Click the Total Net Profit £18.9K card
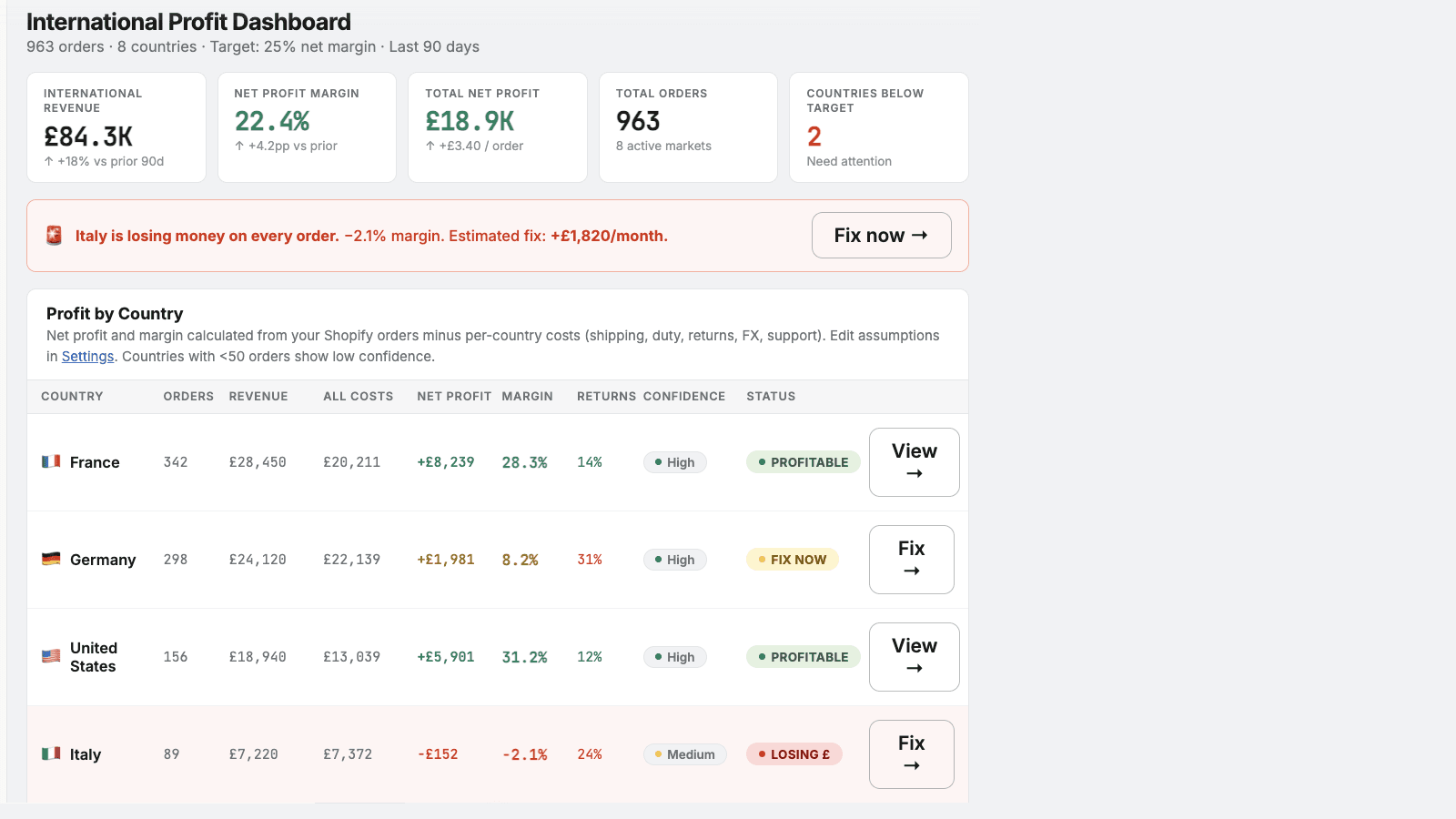 (498, 127)
